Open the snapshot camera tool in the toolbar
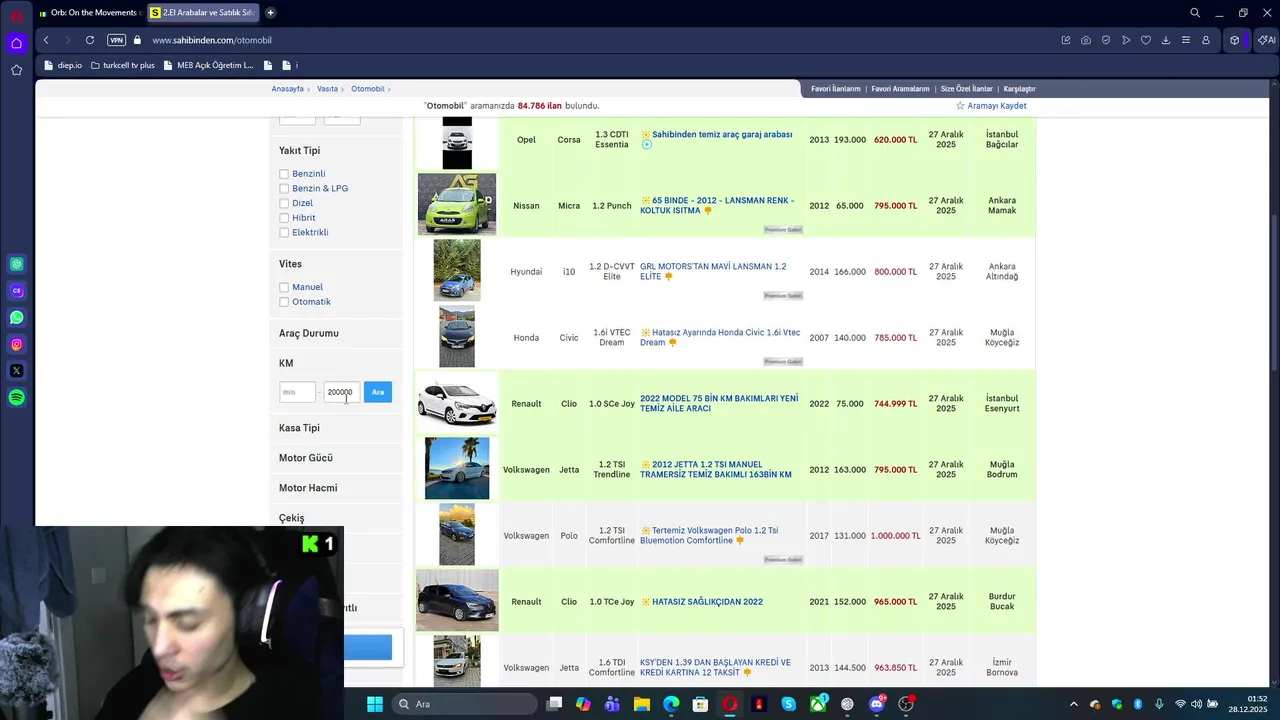 (x=1086, y=40)
